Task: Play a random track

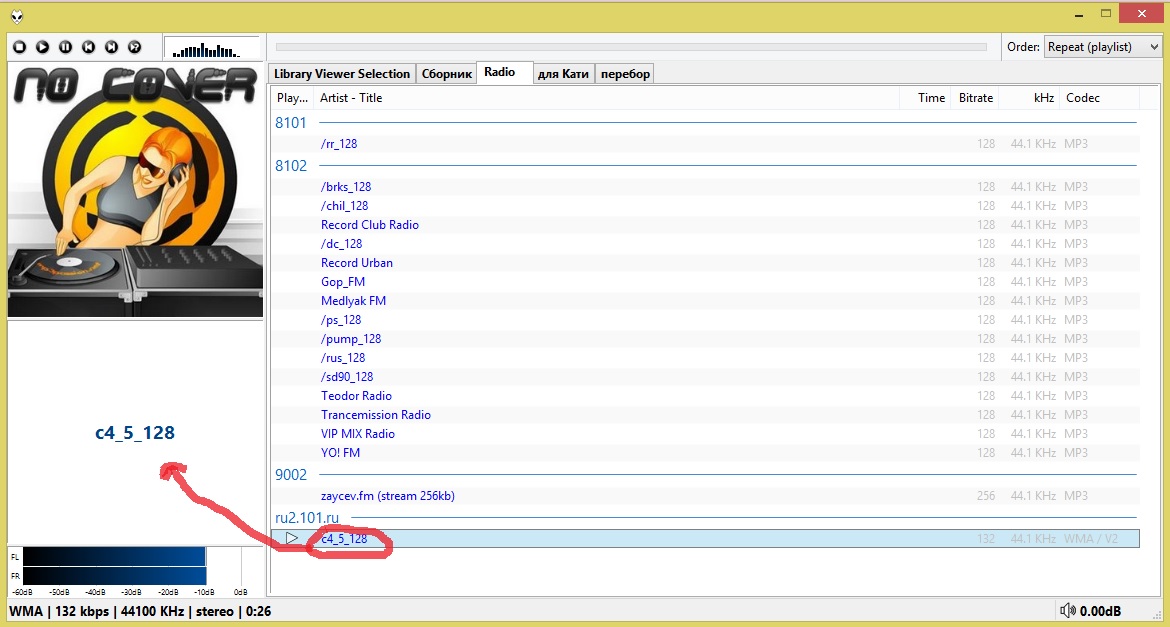Action: coord(134,47)
